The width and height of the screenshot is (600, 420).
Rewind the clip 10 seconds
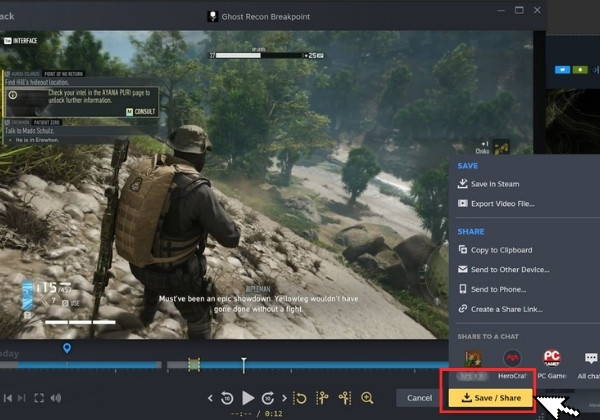click(227, 398)
